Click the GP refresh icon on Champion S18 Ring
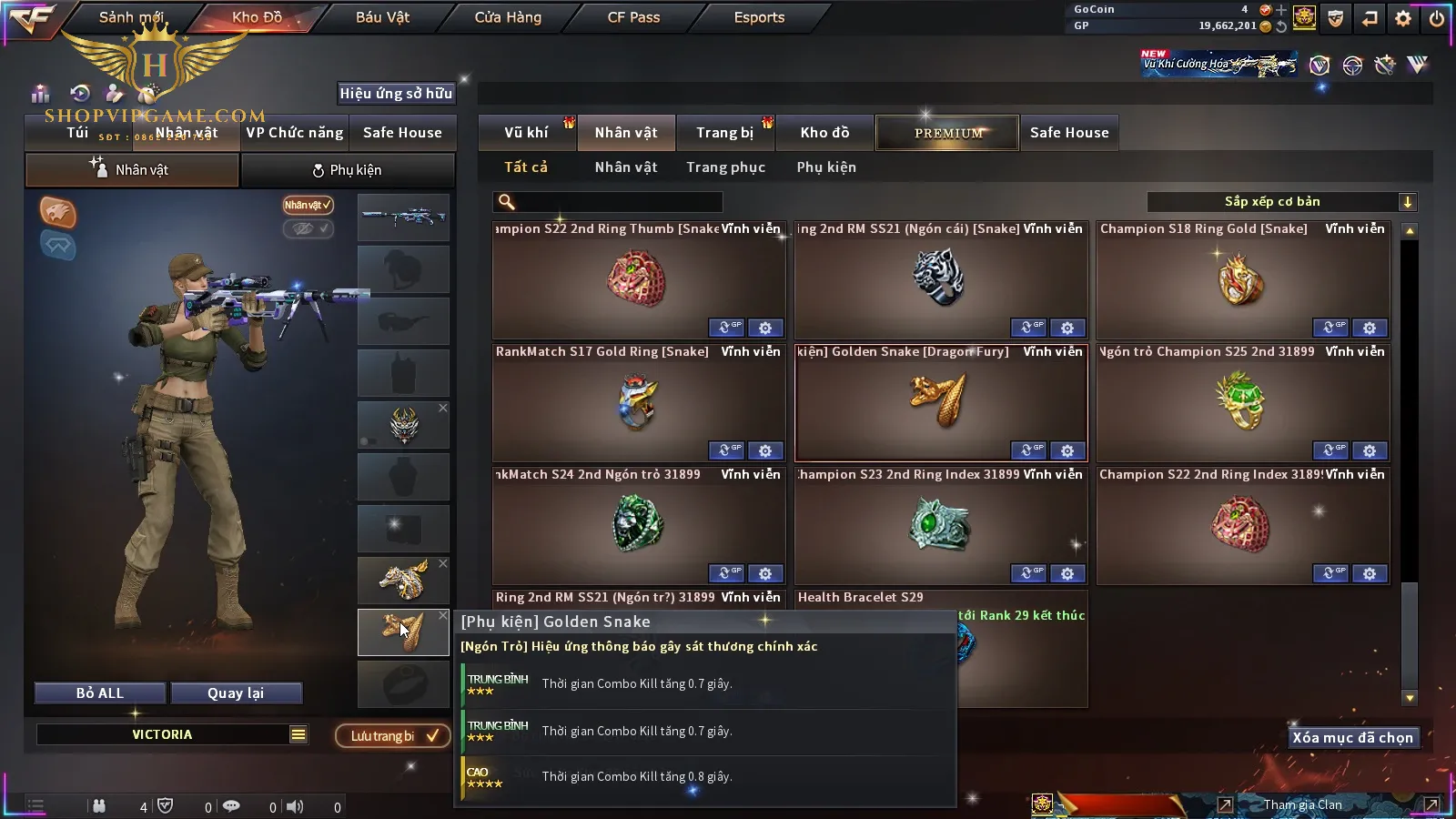The image size is (1456, 819). 1330,328
